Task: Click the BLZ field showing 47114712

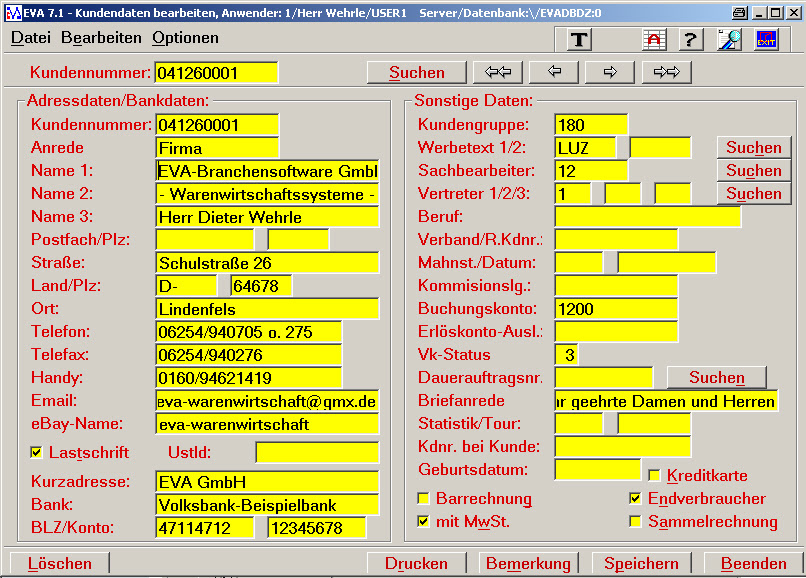Action: pyautogui.click(x=205, y=528)
